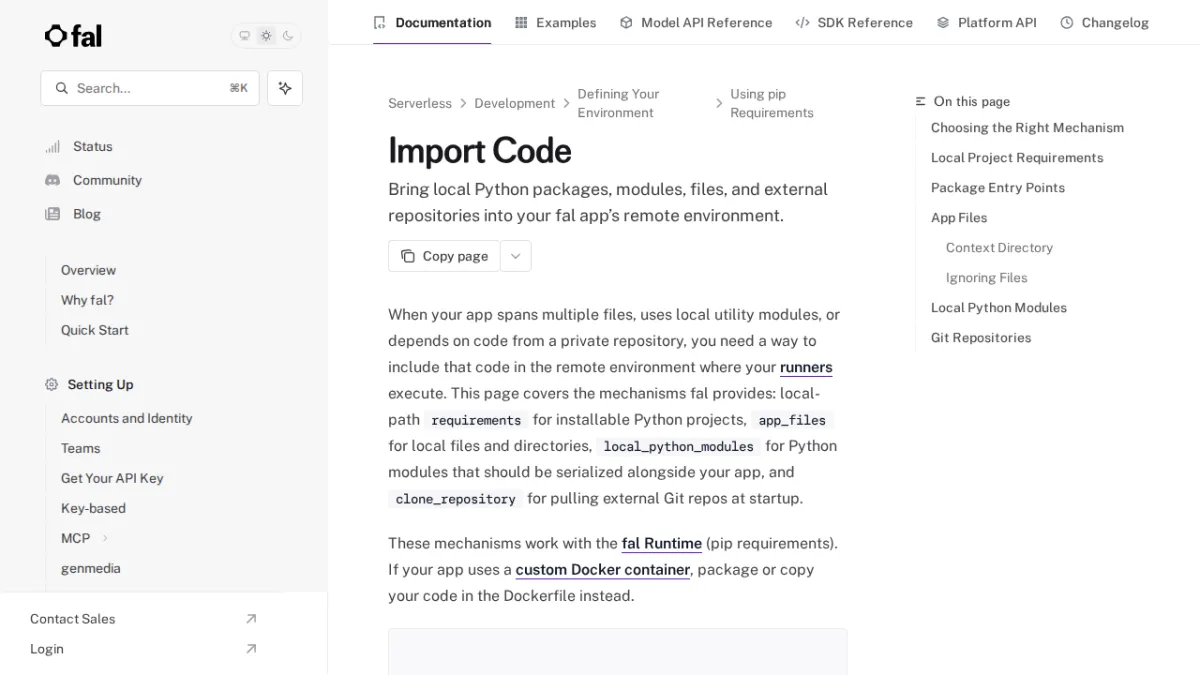Jump to Local Project Requirements section
Screen dimensions: 1200x675
pyautogui.click(x=1017, y=158)
